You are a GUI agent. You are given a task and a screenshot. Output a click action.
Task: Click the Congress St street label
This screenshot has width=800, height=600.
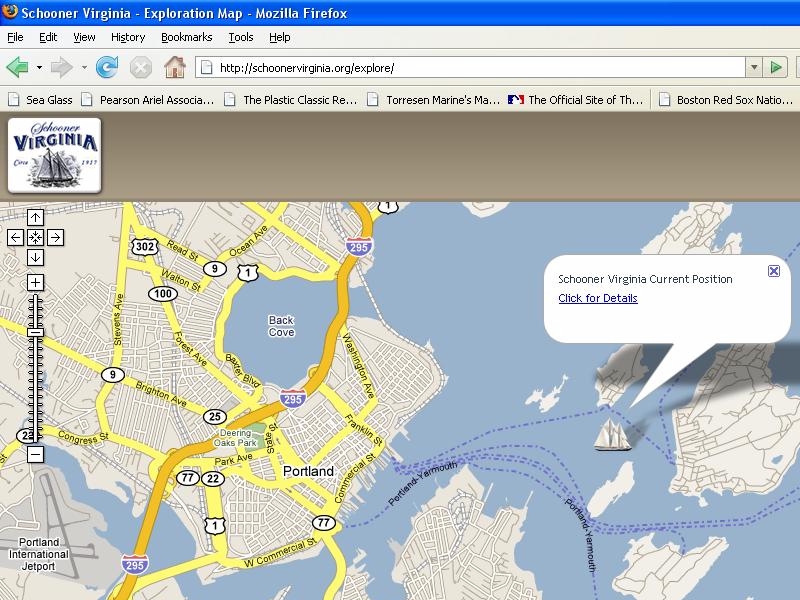point(83,437)
